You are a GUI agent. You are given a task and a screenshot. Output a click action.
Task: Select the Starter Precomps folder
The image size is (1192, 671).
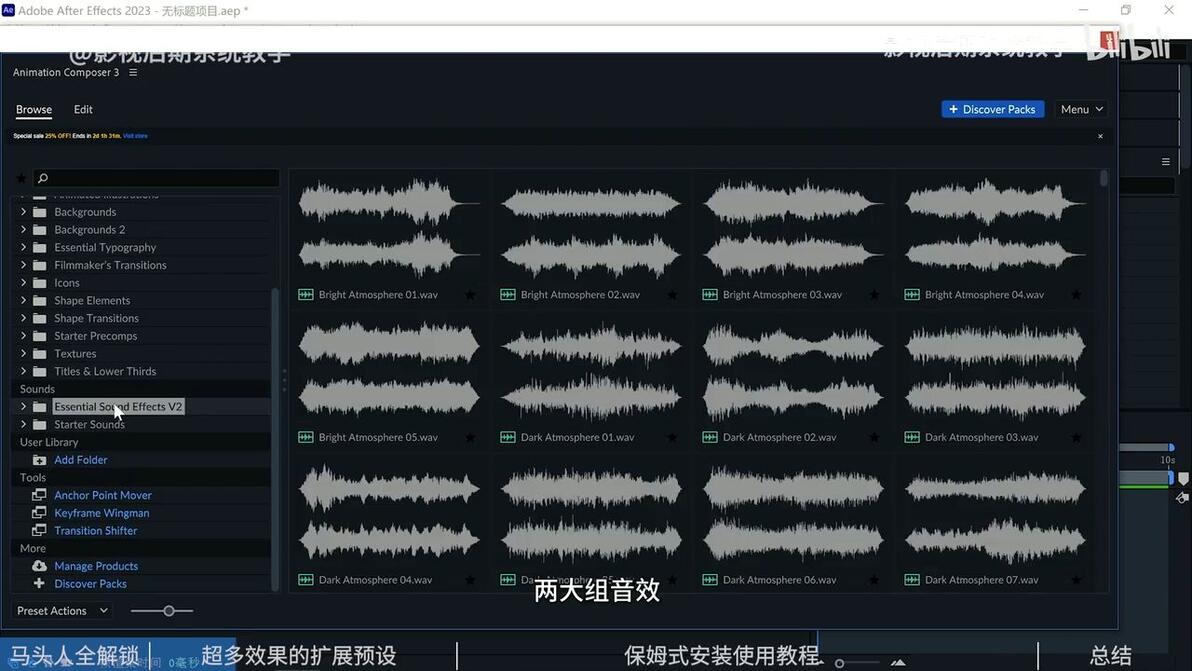(x=96, y=336)
